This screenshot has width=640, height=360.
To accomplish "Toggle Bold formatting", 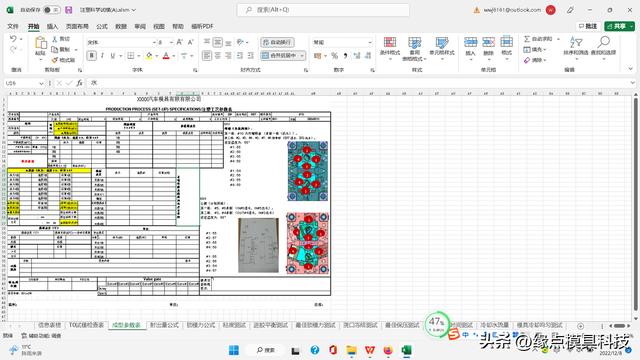I will 91,56.
